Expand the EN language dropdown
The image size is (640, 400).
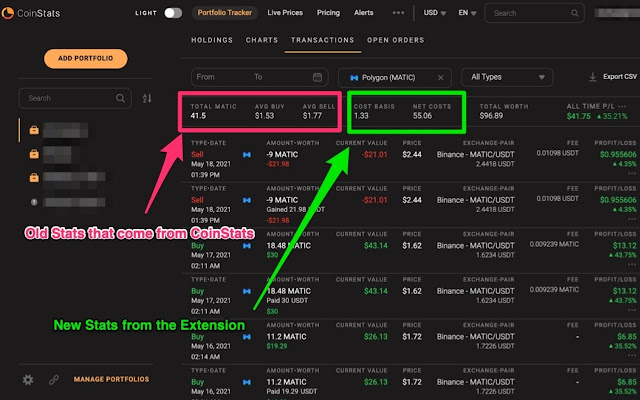click(467, 13)
